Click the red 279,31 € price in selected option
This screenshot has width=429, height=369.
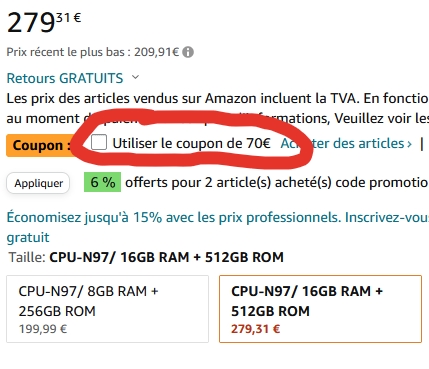click(x=256, y=329)
